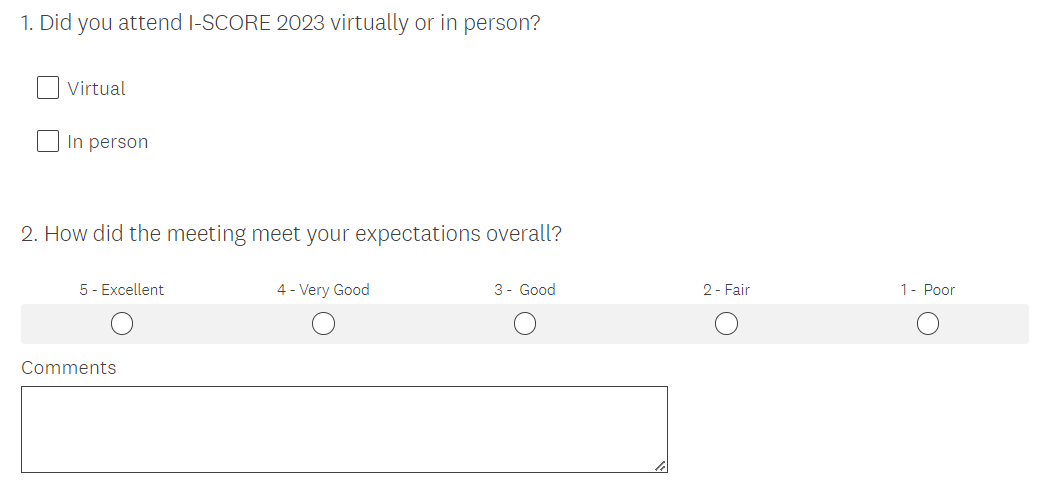Select the radio button under 5 - Excellent
The height and width of the screenshot is (498, 1042).
(x=122, y=324)
